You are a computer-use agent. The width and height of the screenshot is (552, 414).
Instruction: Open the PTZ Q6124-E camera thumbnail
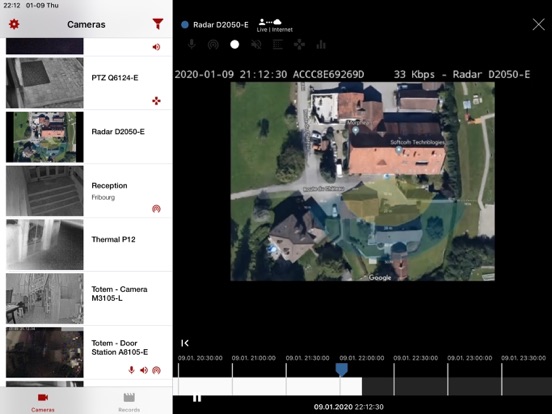tap(45, 83)
